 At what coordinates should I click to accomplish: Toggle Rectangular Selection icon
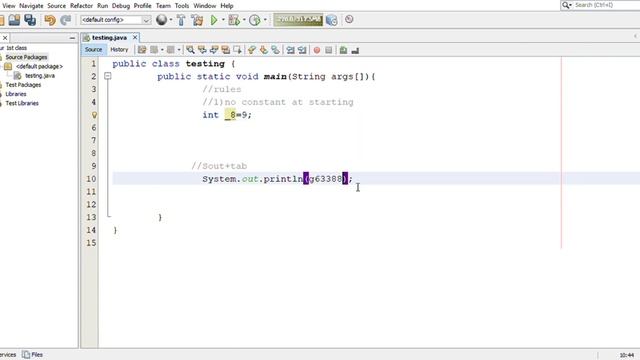(237, 50)
